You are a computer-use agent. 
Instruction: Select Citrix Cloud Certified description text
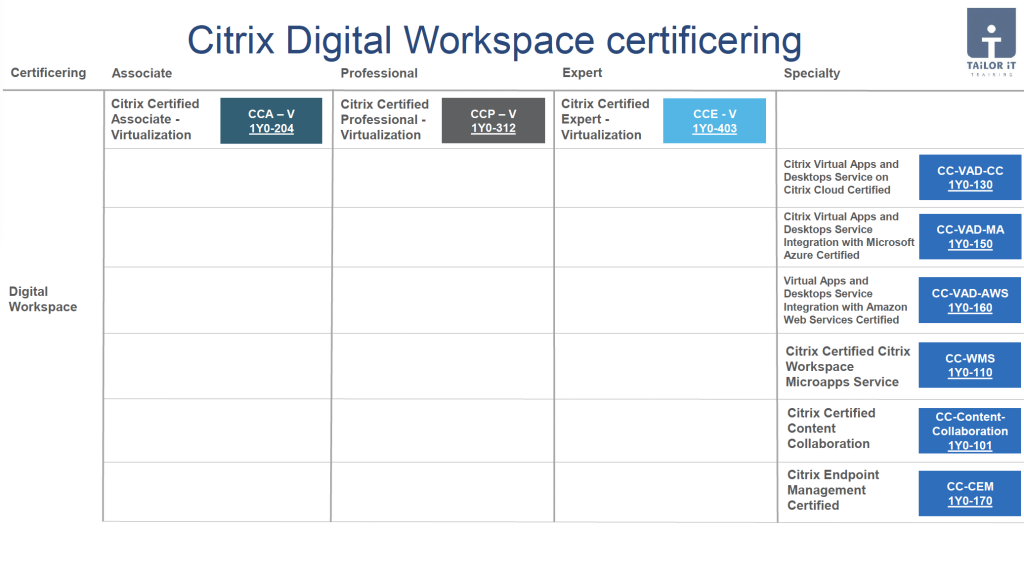click(x=841, y=177)
